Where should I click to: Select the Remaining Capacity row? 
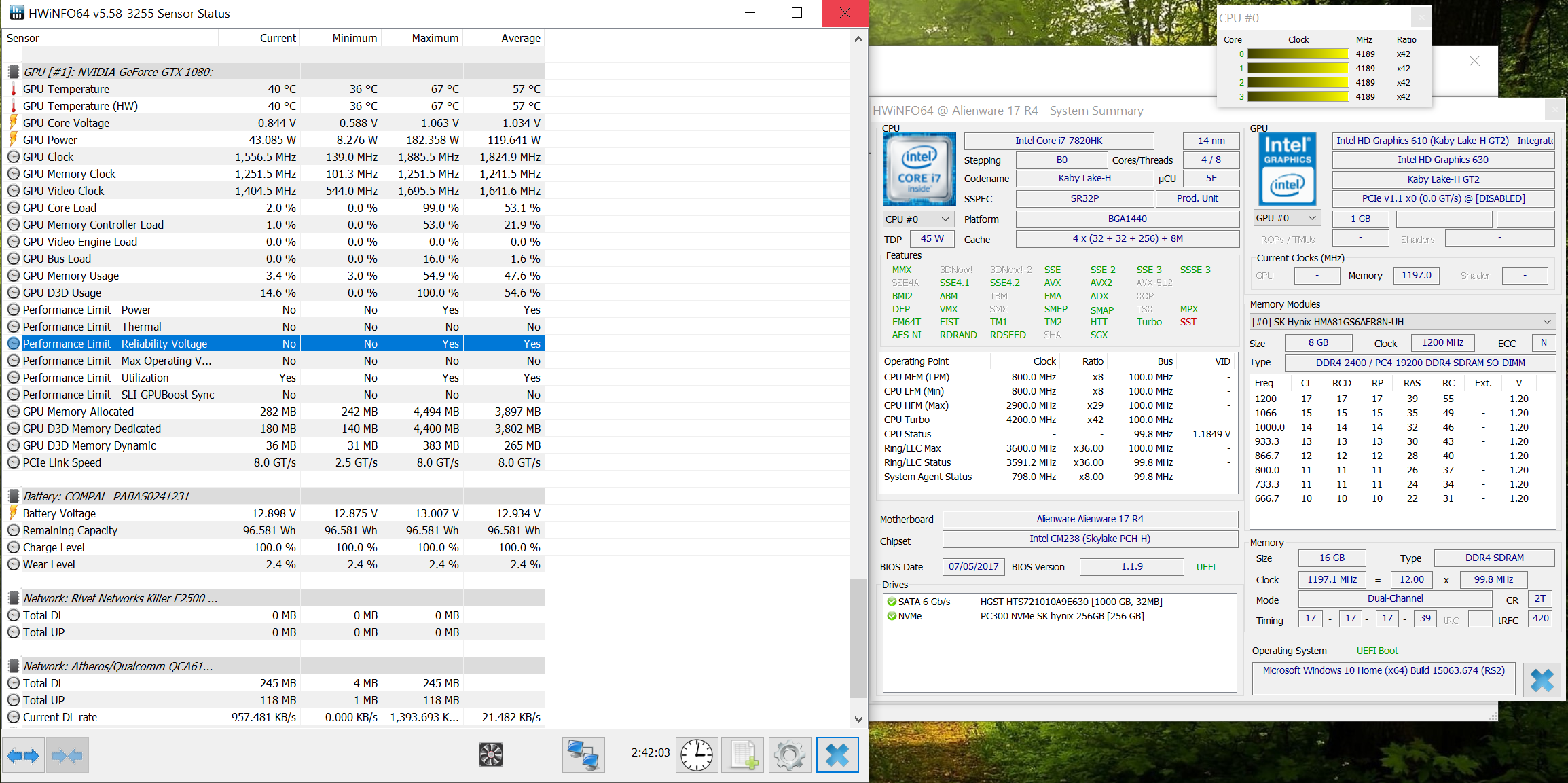pyautogui.click(x=274, y=530)
